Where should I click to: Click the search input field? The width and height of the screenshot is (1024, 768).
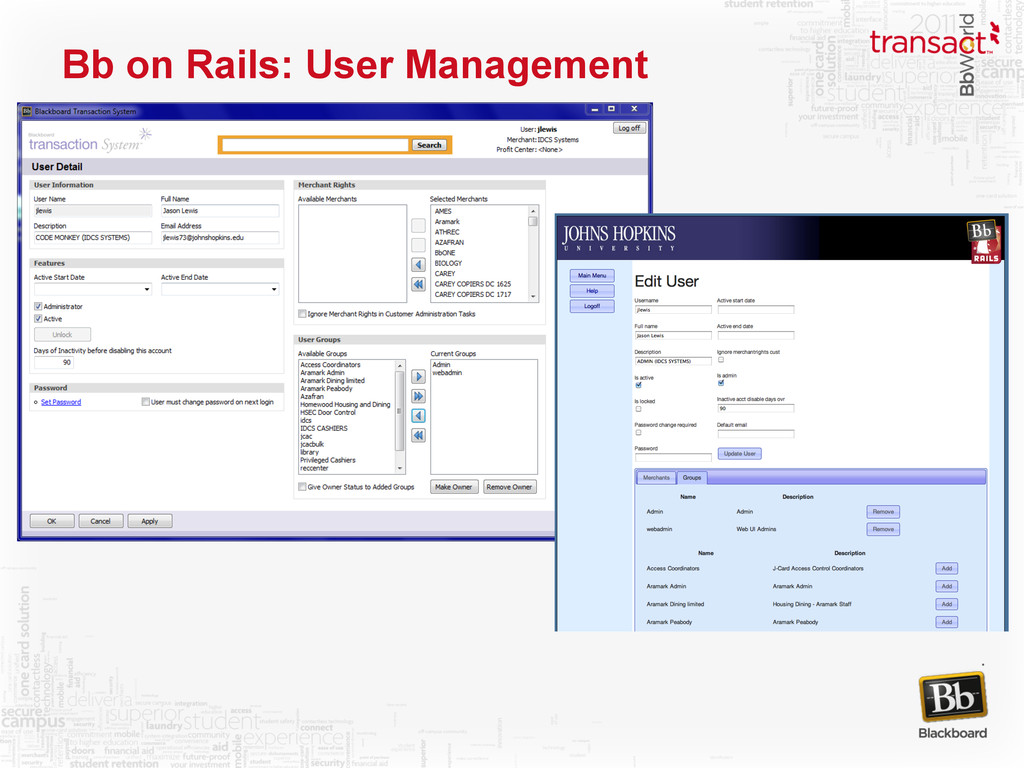click(x=315, y=145)
